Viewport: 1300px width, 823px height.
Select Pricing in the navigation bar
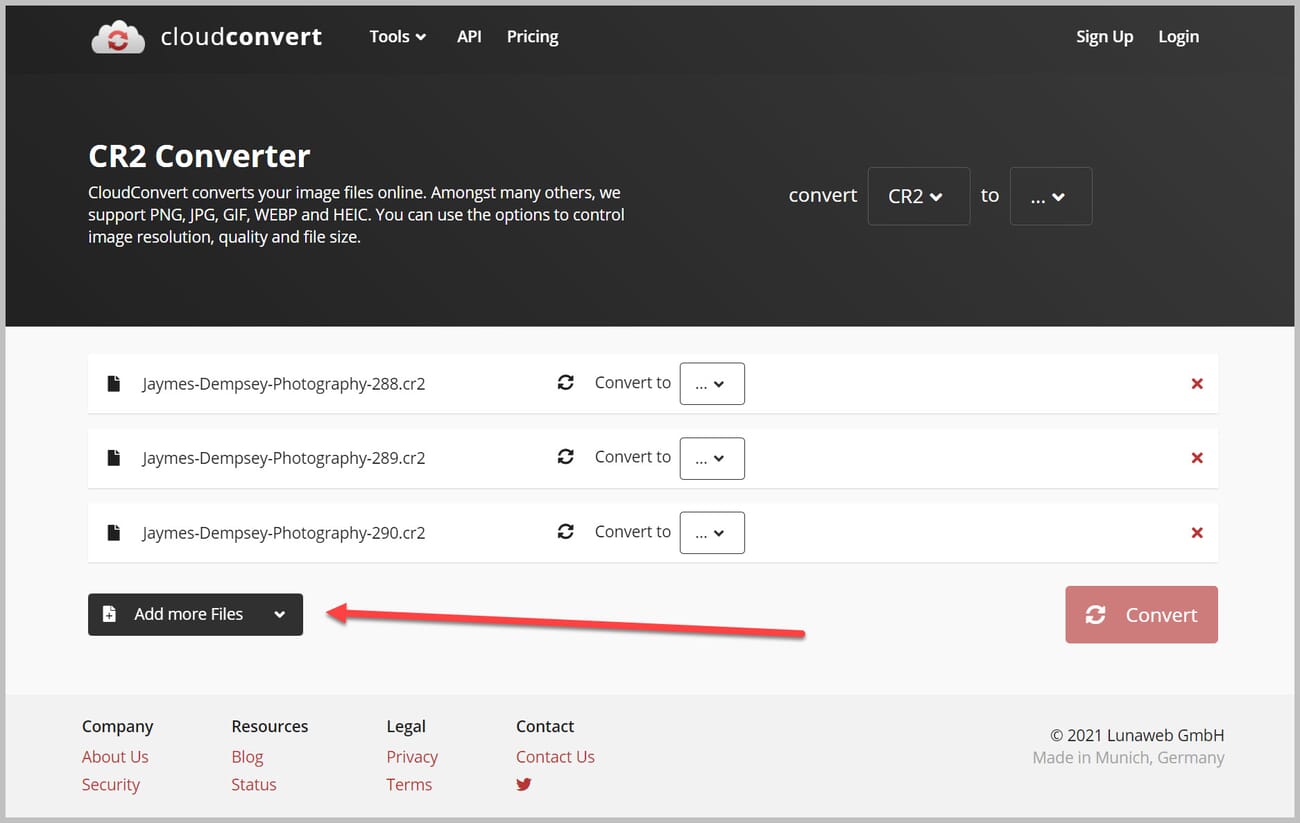(x=532, y=36)
